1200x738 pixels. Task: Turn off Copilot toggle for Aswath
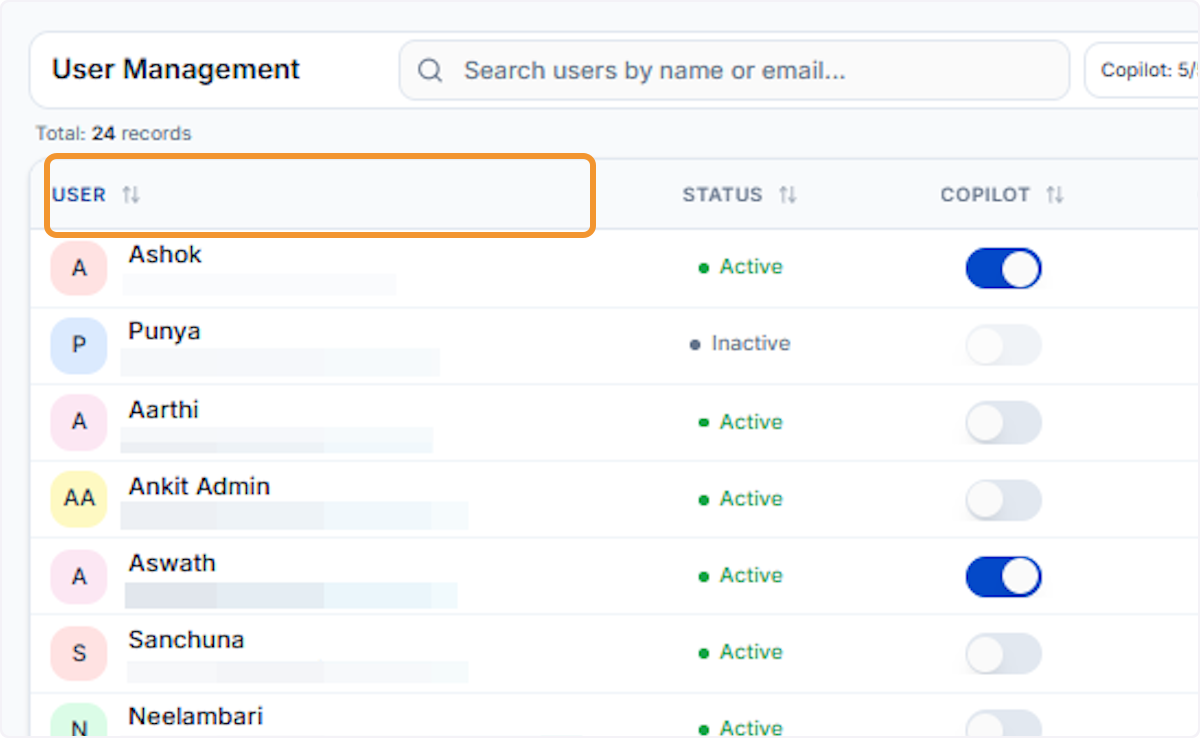point(1003,575)
